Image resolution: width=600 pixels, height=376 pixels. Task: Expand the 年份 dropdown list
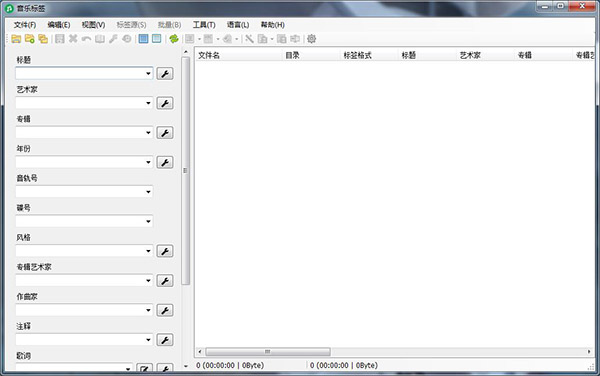click(x=148, y=162)
